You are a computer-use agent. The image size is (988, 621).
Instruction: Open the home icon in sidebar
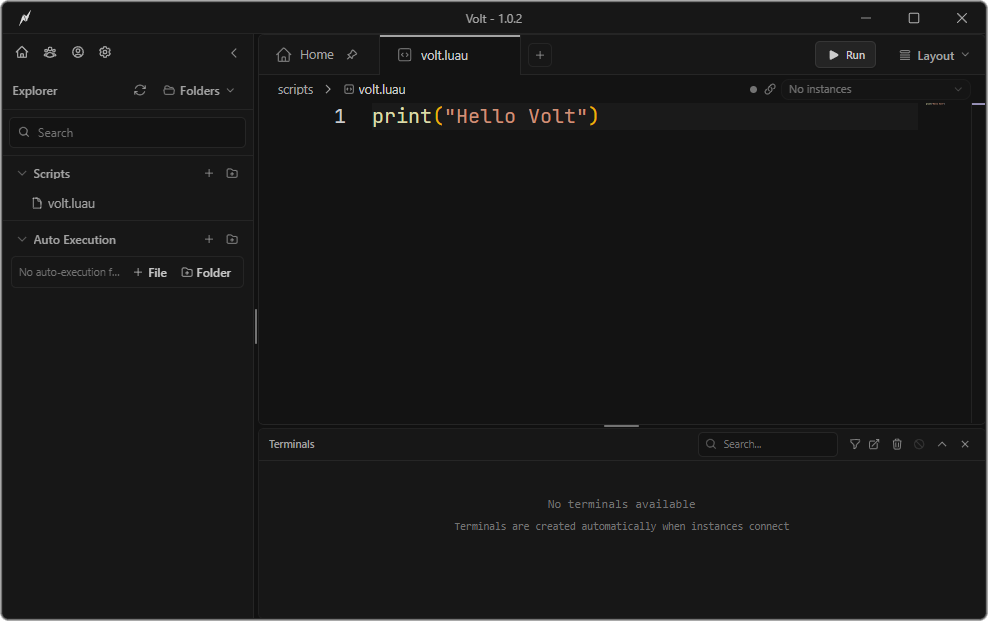(x=22, y=52)
